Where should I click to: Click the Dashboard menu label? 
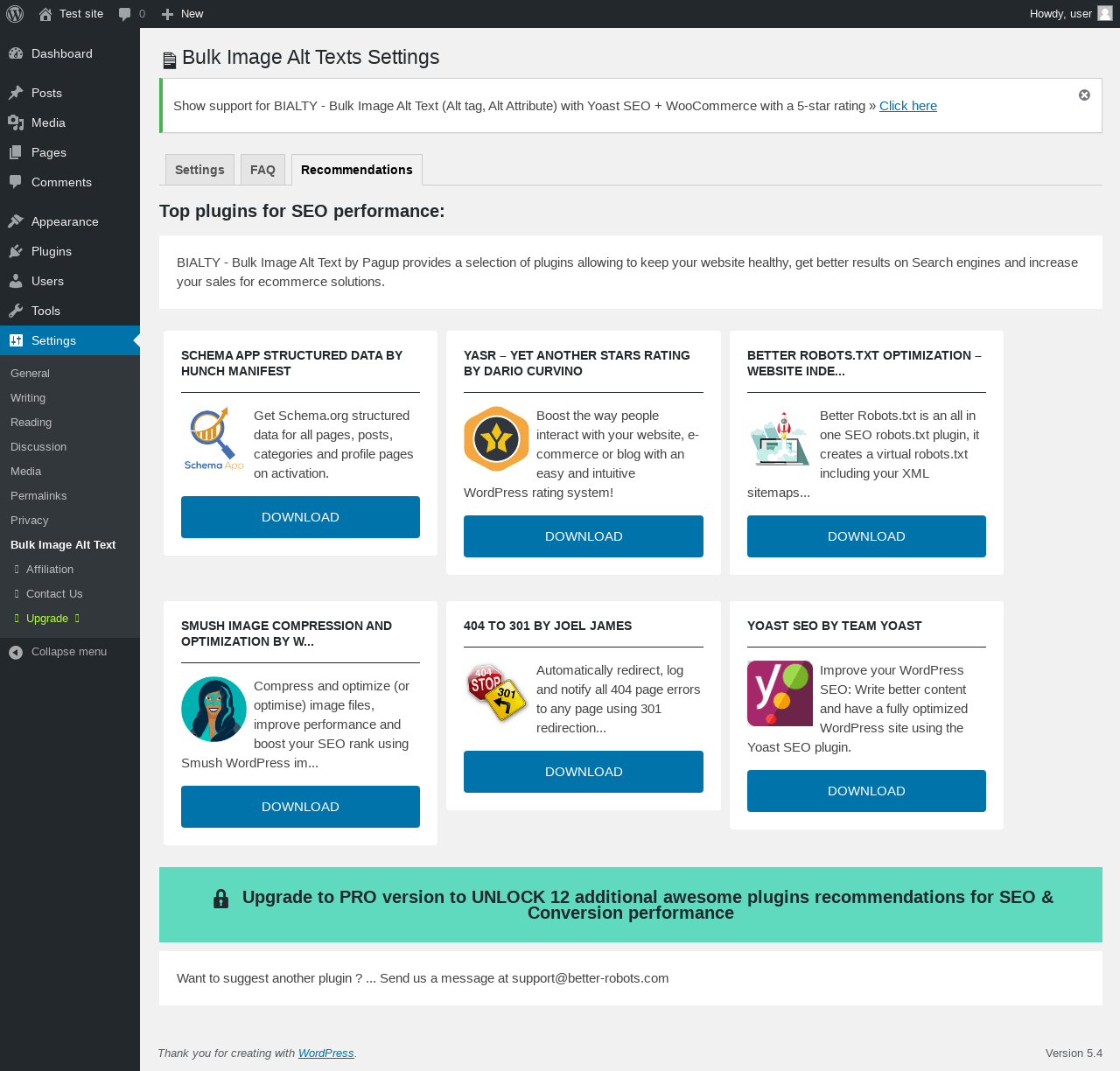coord(62,53)
